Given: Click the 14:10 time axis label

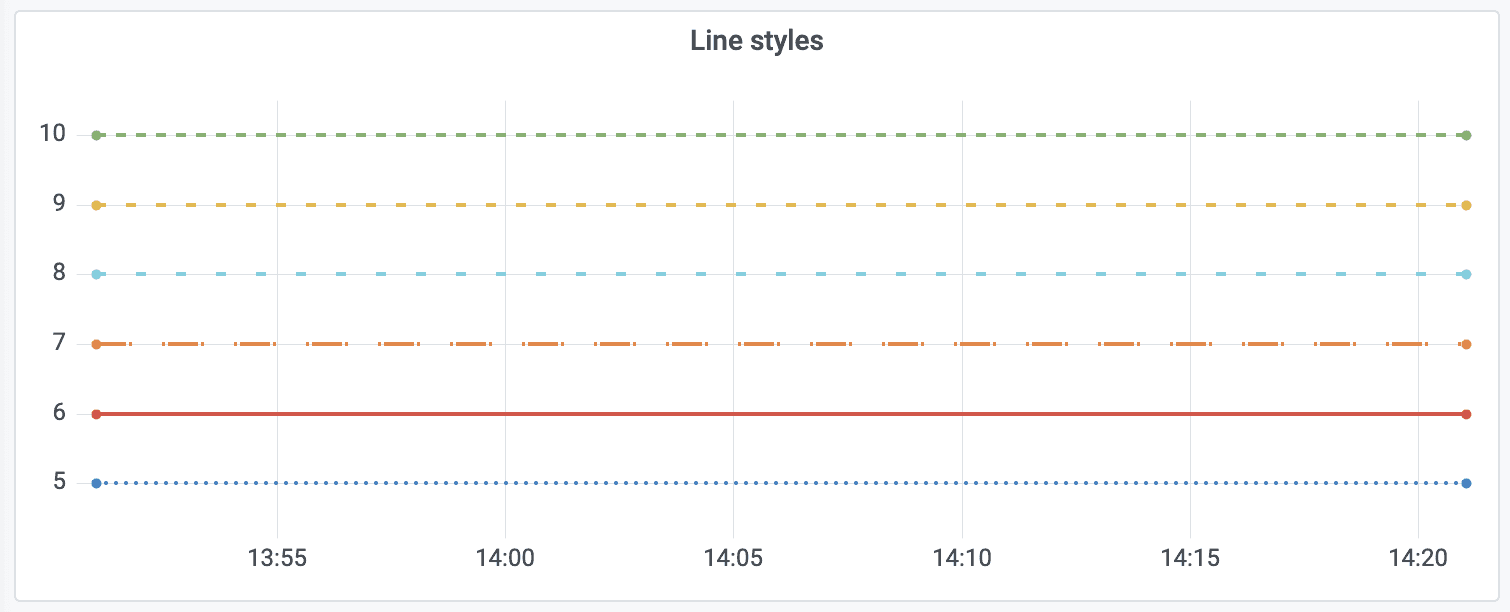Looking at the screenshot, I should pyautogui.click(x=962, y=558).
